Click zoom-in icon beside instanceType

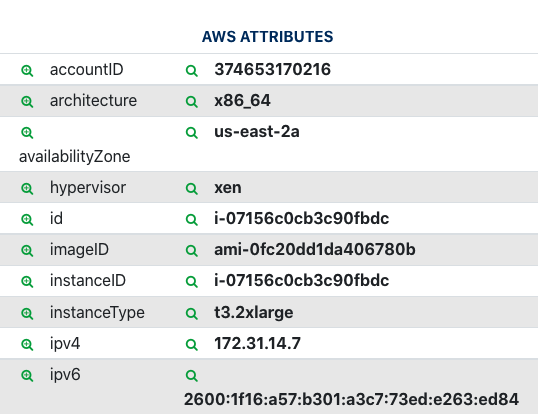coord(27,314)
